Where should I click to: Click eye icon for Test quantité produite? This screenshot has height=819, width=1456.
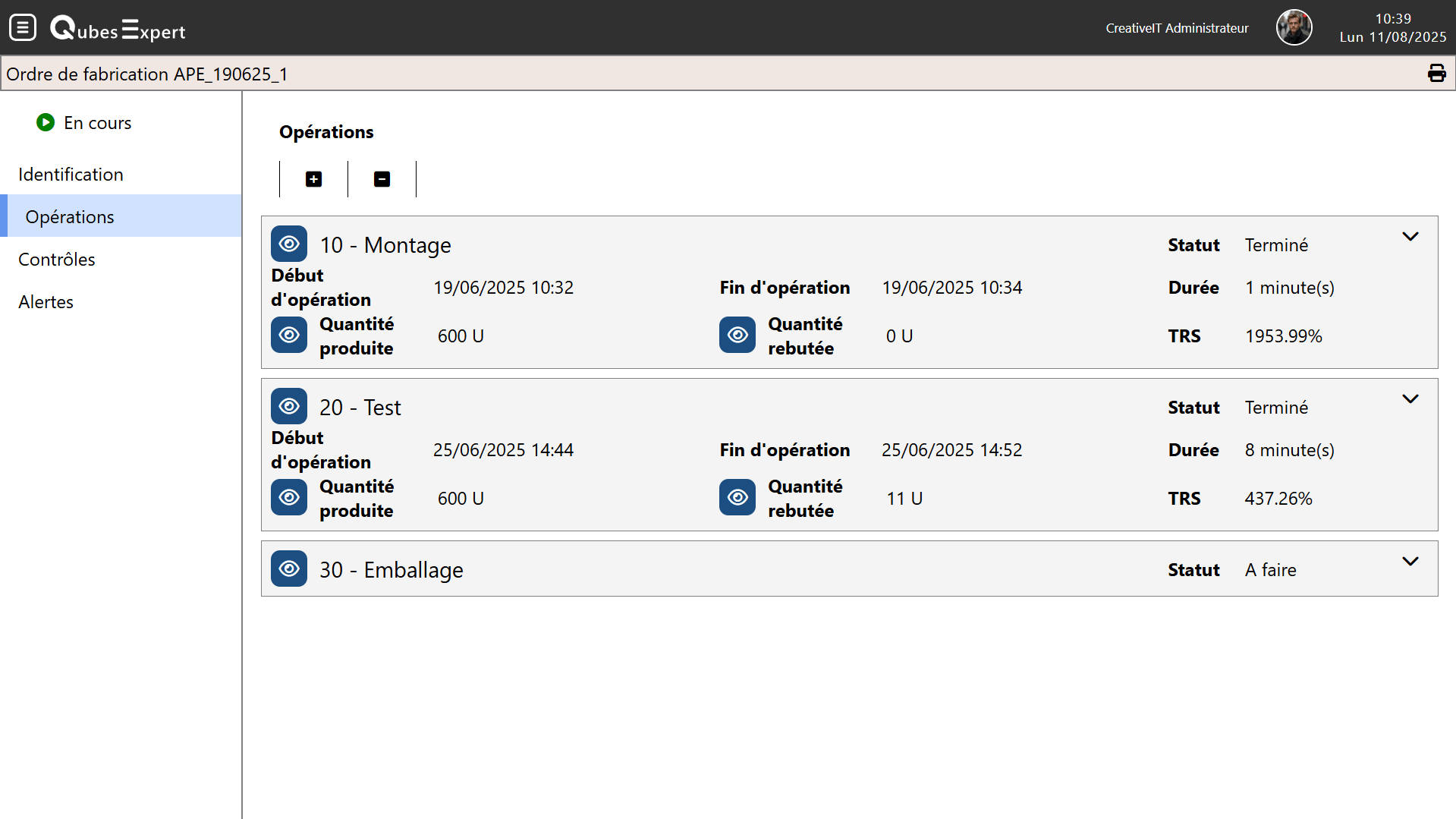coord(289,498)
